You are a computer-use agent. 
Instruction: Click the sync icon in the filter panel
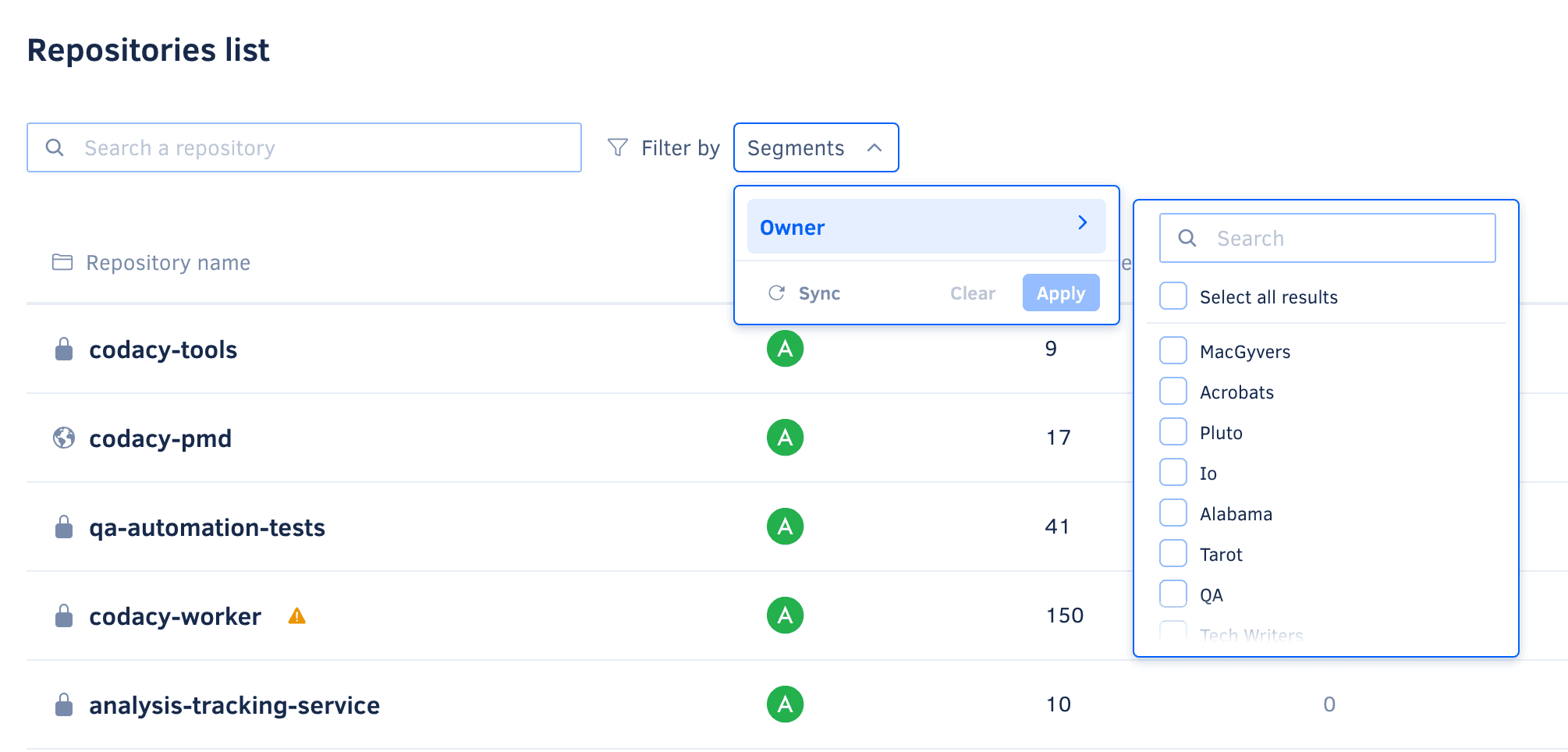click(776, 293)
